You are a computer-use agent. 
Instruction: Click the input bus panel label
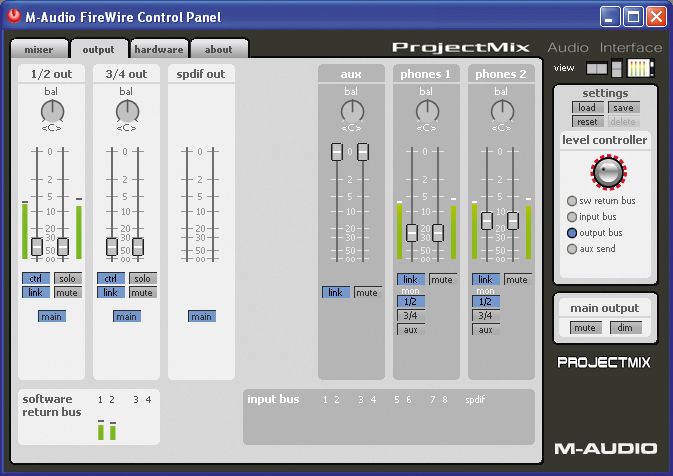tap(273, 399)
